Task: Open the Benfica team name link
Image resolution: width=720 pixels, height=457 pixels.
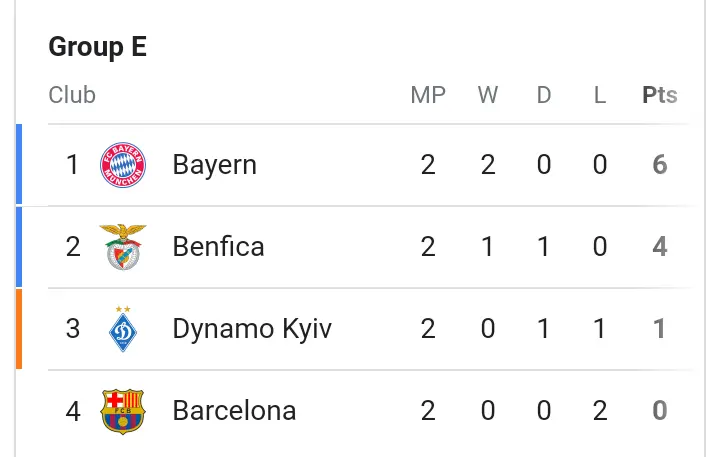Action: 219,247
